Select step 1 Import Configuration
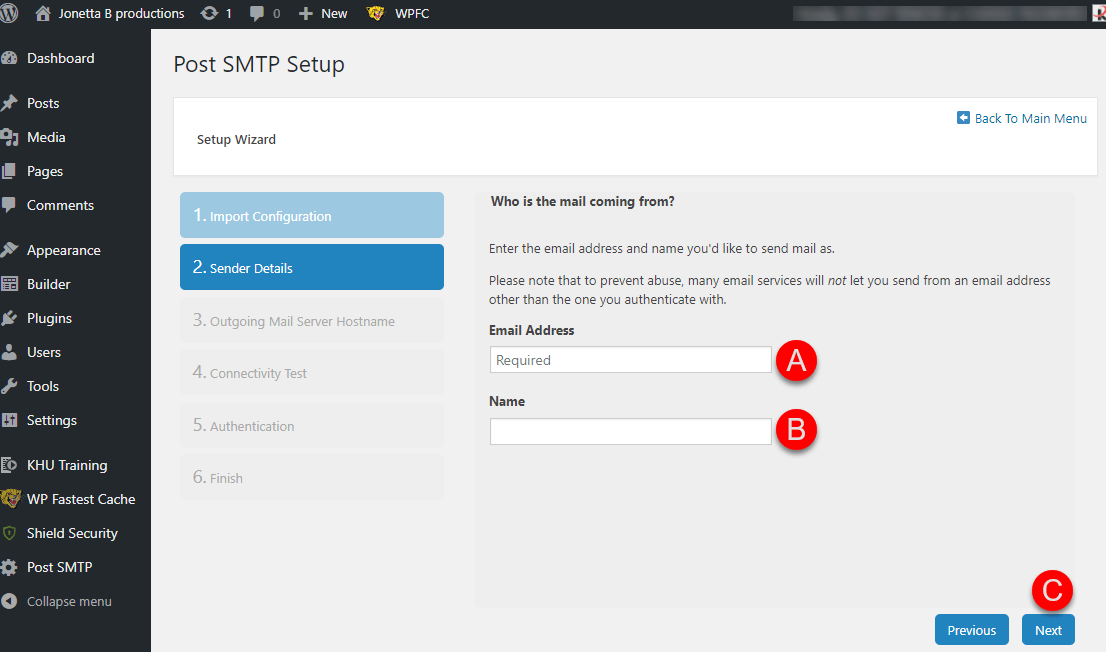This screenshot has height=652, width=1106. pyautogui.click(x=312, y=215)
